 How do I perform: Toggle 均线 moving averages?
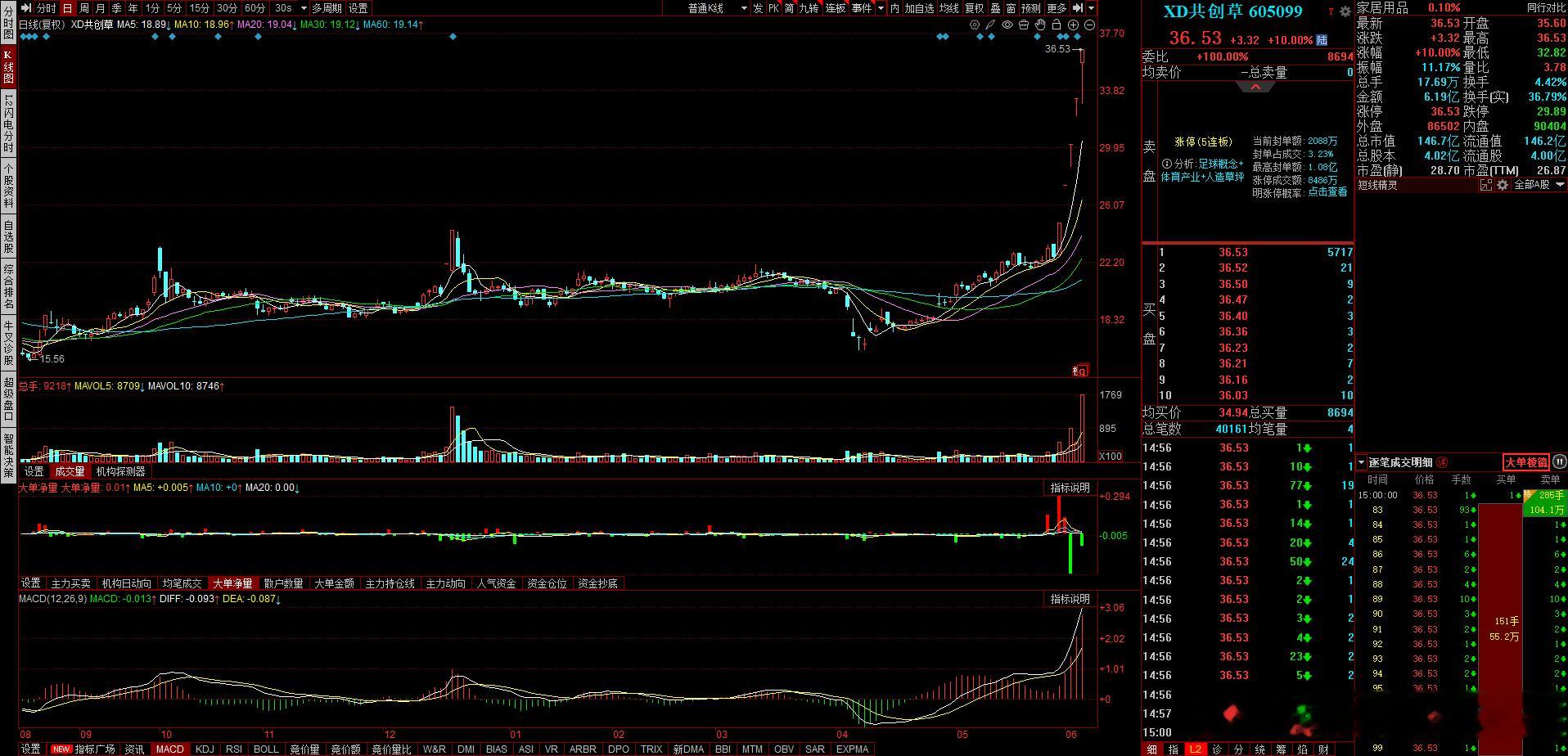(x=948, y=7)
